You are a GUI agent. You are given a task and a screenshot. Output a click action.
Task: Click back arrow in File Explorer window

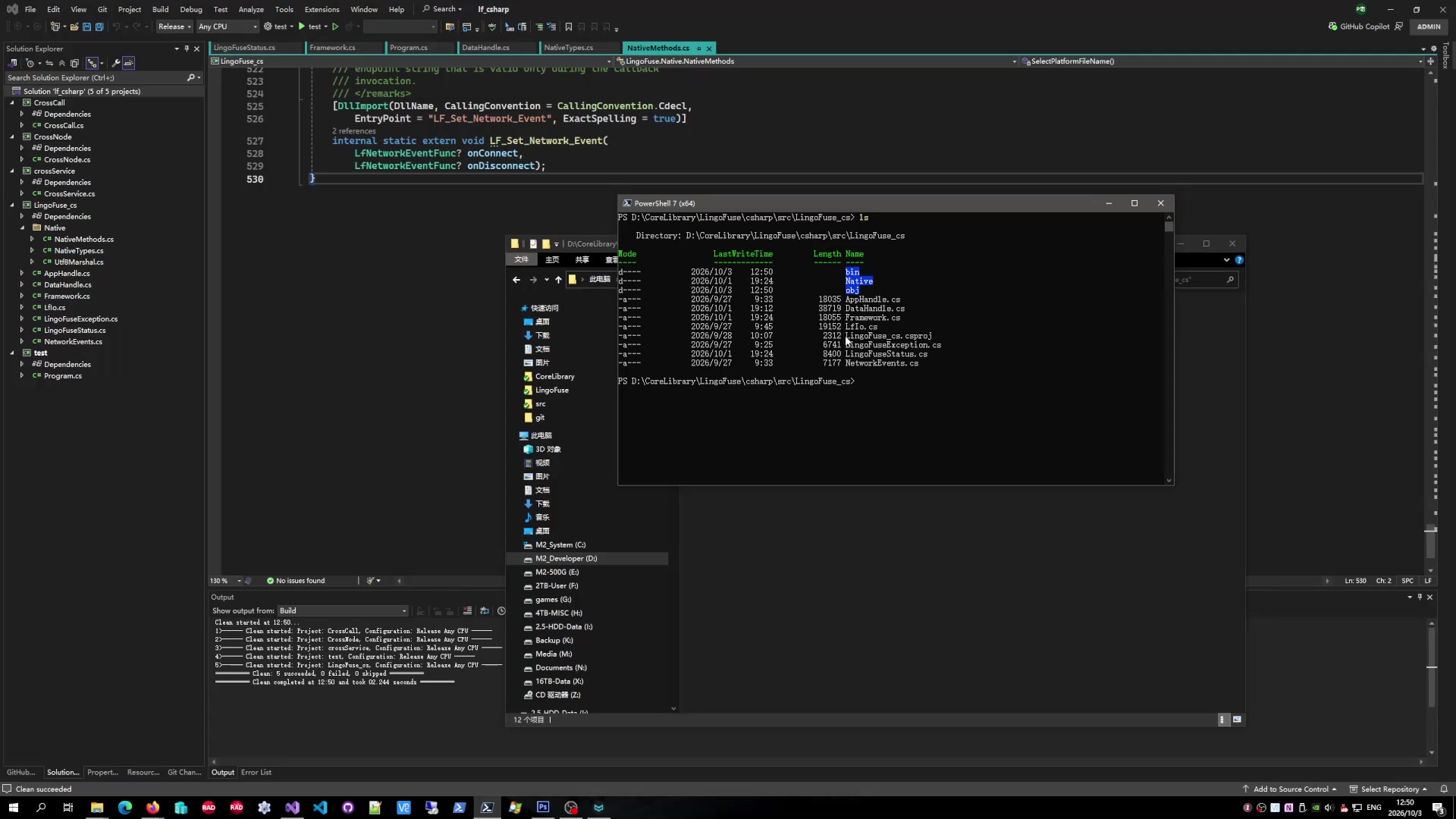click(516, 280)
